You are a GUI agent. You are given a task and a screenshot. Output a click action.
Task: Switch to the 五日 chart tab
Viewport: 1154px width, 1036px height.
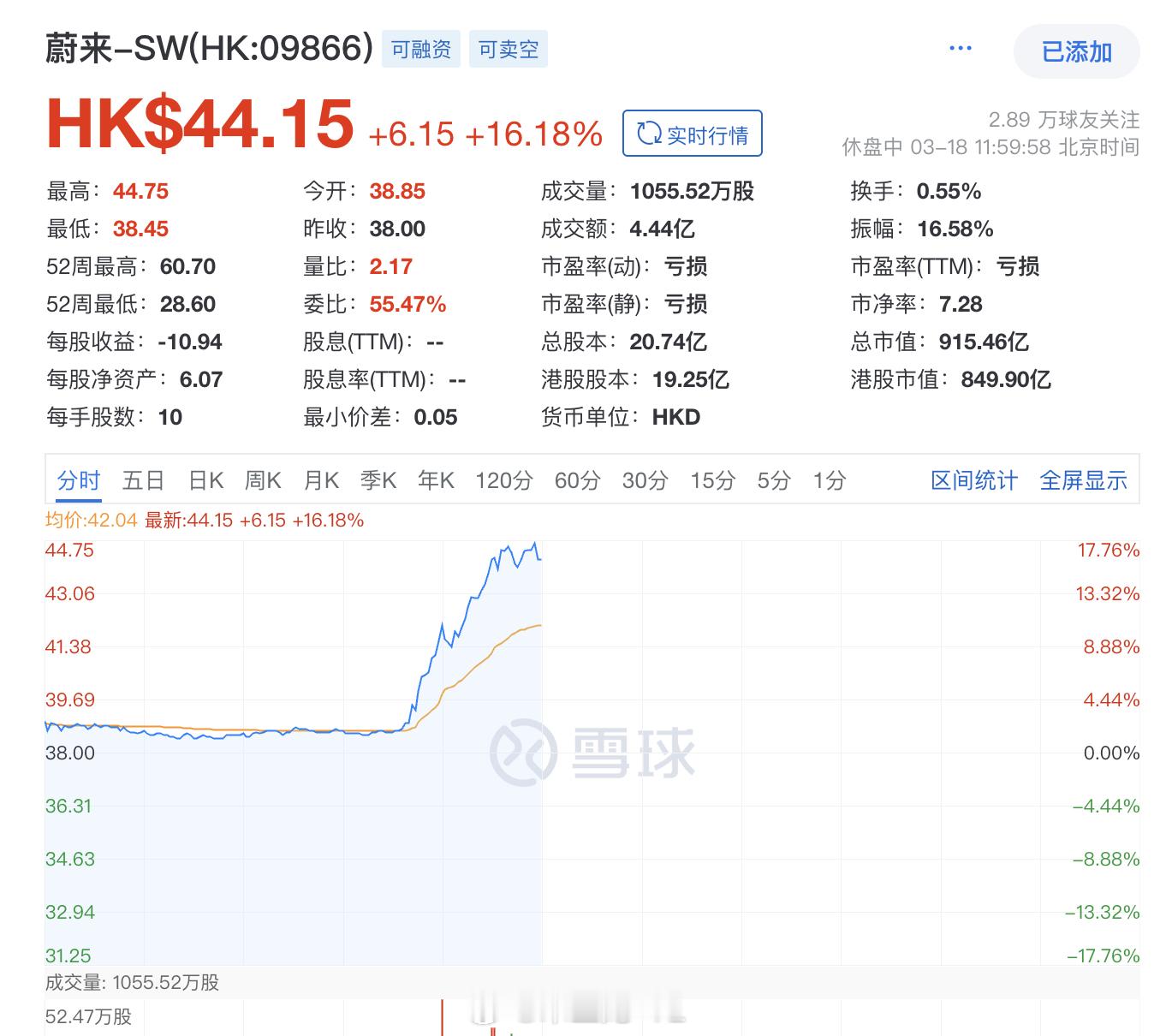[143, 480]
